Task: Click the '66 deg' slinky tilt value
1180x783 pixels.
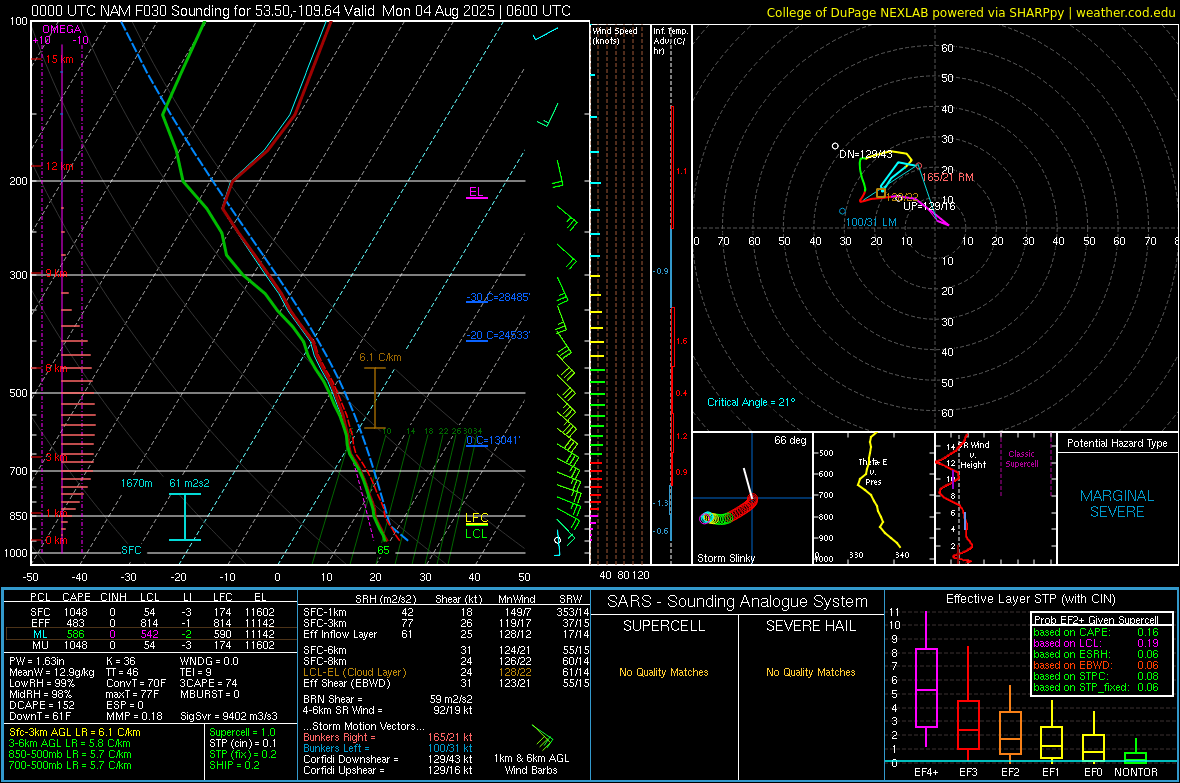Action: tap(790, 440)
